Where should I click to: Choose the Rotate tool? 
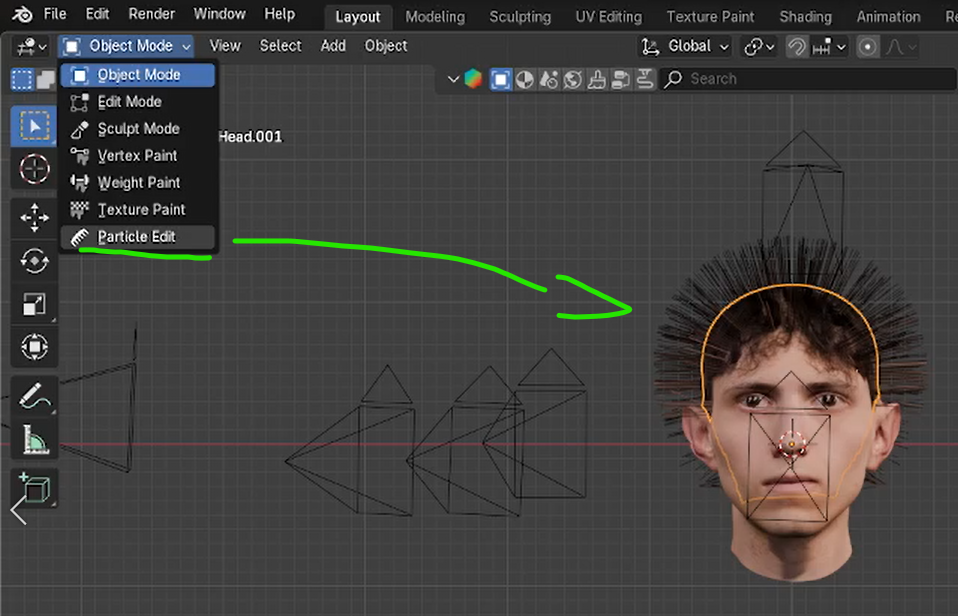pos(34,261)
